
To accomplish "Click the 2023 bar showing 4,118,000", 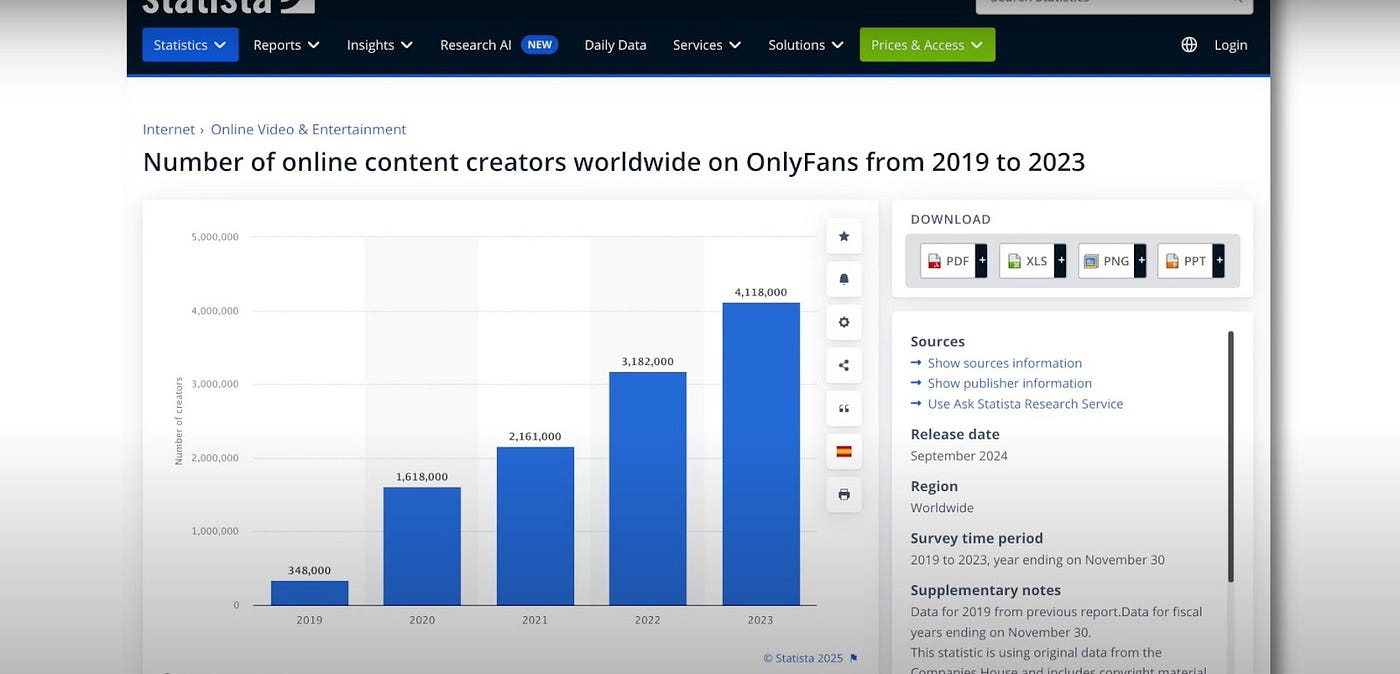I will coord(761,454).
